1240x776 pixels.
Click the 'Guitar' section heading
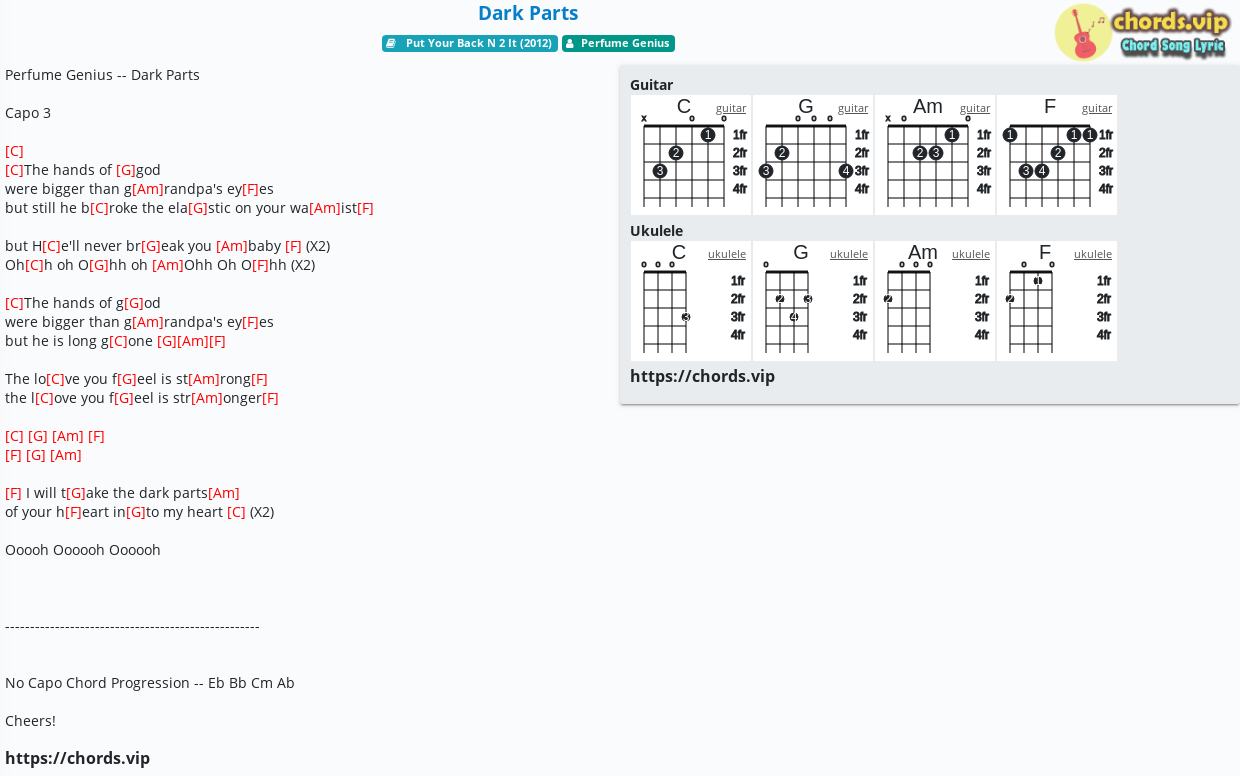point(651,85)
